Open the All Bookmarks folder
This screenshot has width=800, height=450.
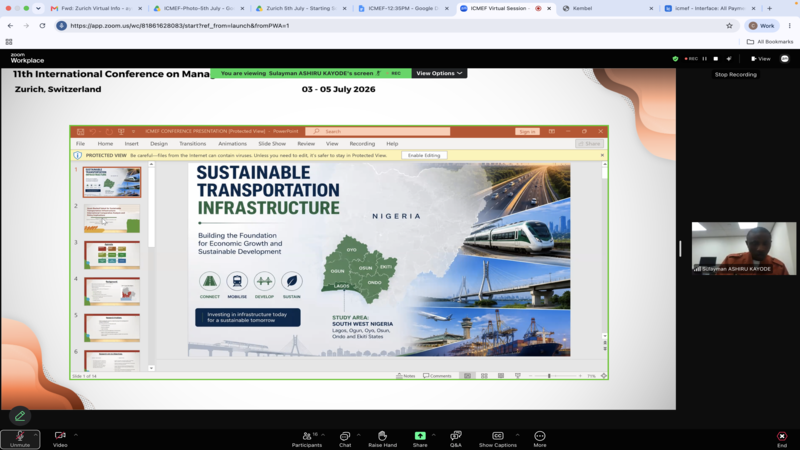tap(770, 42)
